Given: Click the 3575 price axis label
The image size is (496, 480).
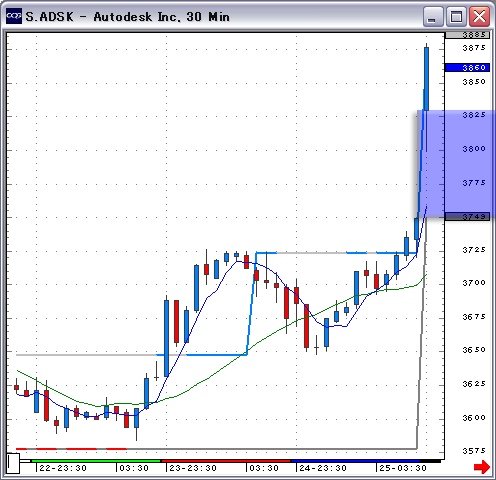Looking at the screenshot, I should pos(474,451).
